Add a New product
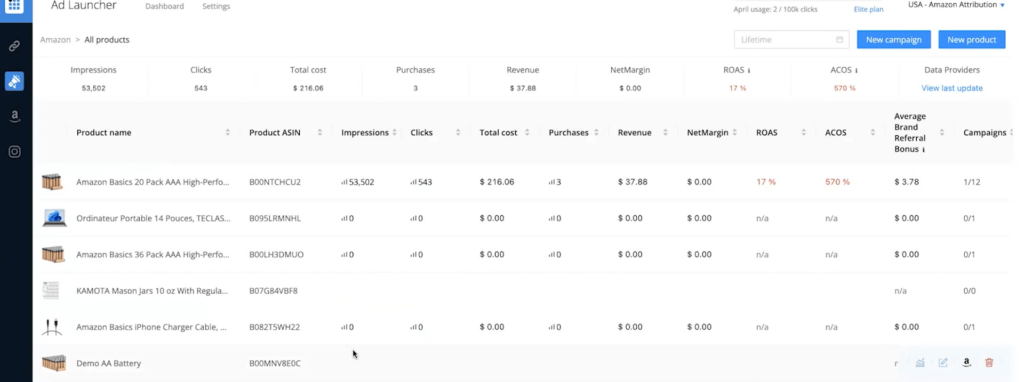This screenshot has height=382, width=1024. [972, 40]
